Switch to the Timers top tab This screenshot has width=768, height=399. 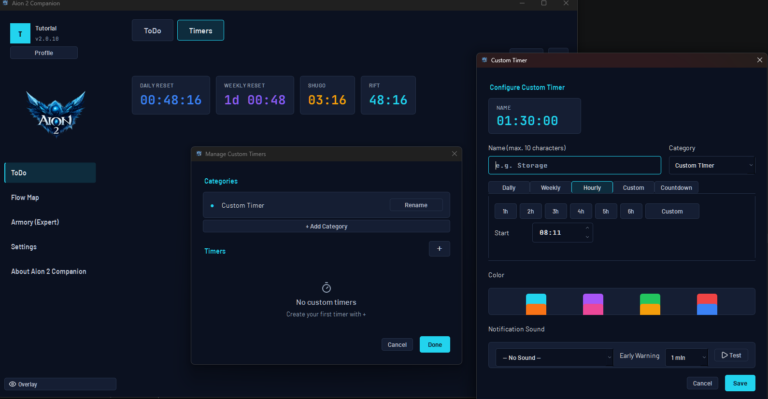pos(200,30)
